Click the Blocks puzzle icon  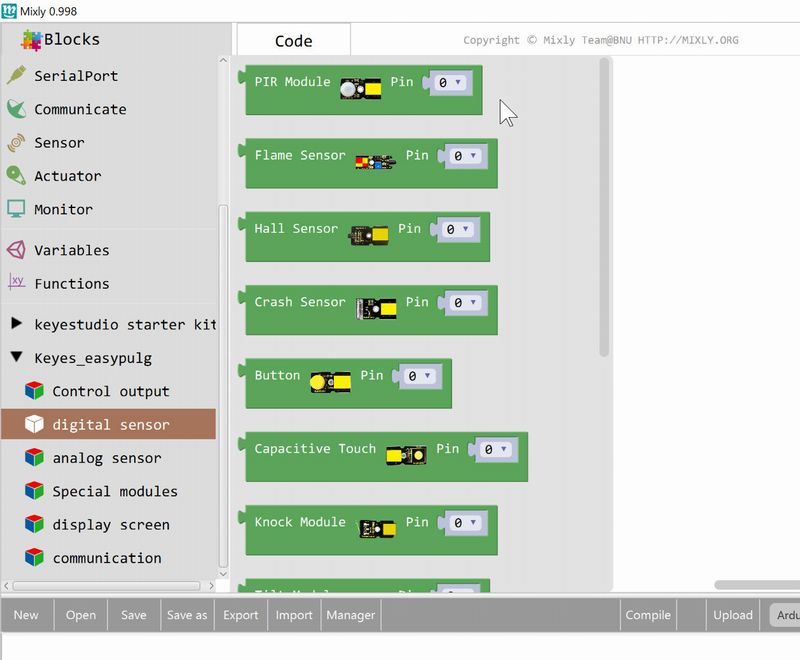click(x=31, y=40)
